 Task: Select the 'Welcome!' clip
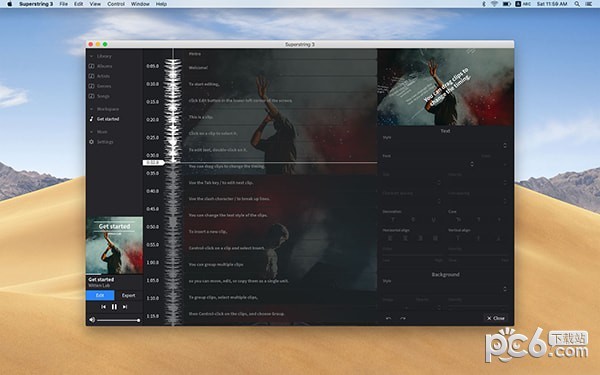coord(198,68)
